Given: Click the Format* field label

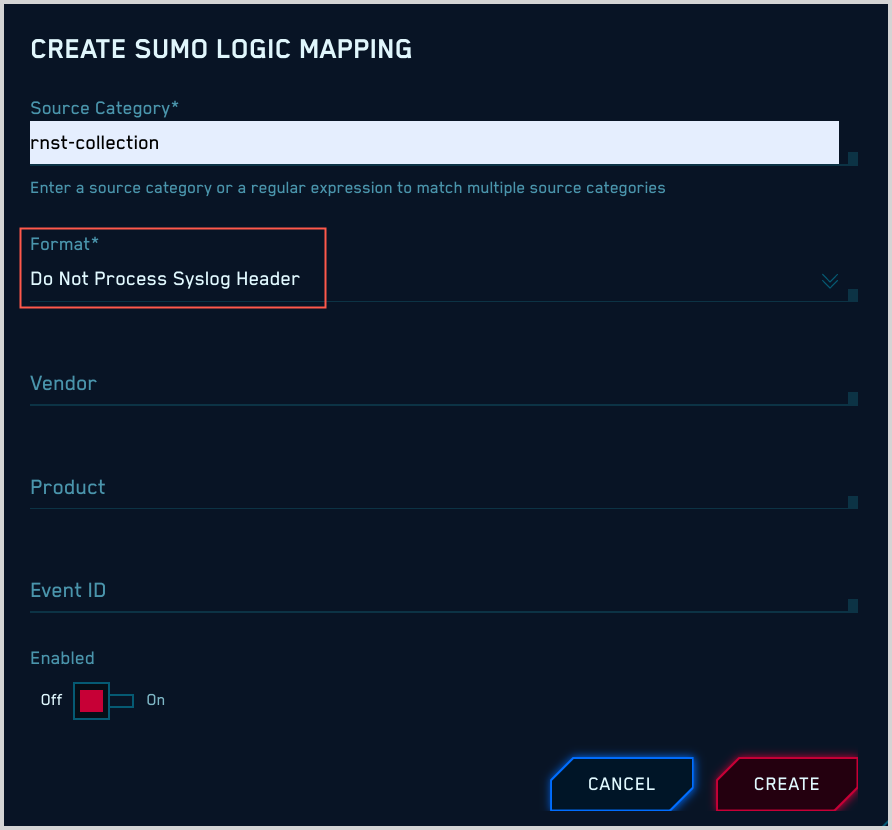Looking at the screenshot, I should pyautogui.click(x=63, y=243).
